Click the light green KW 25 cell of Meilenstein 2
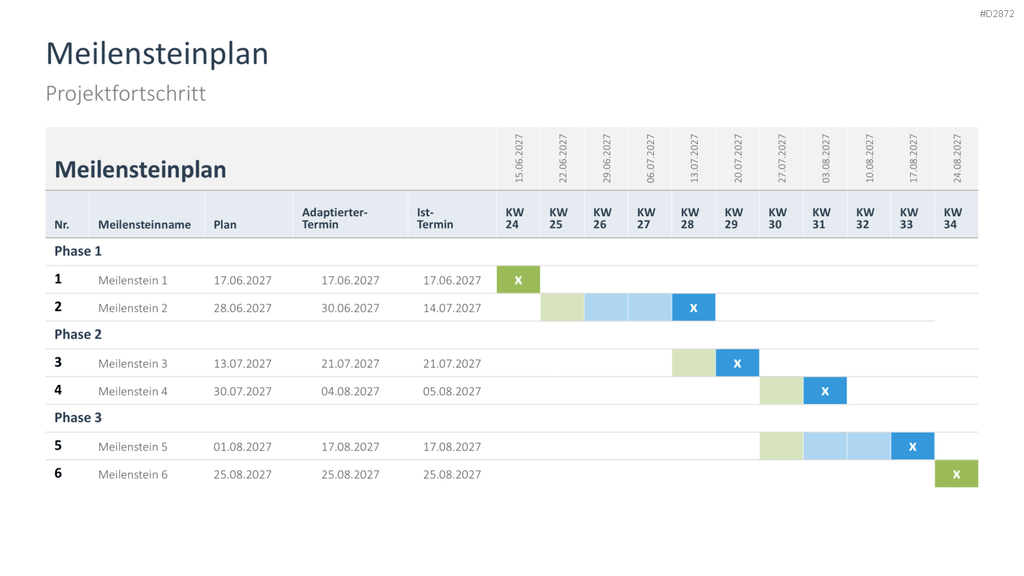 562,308
